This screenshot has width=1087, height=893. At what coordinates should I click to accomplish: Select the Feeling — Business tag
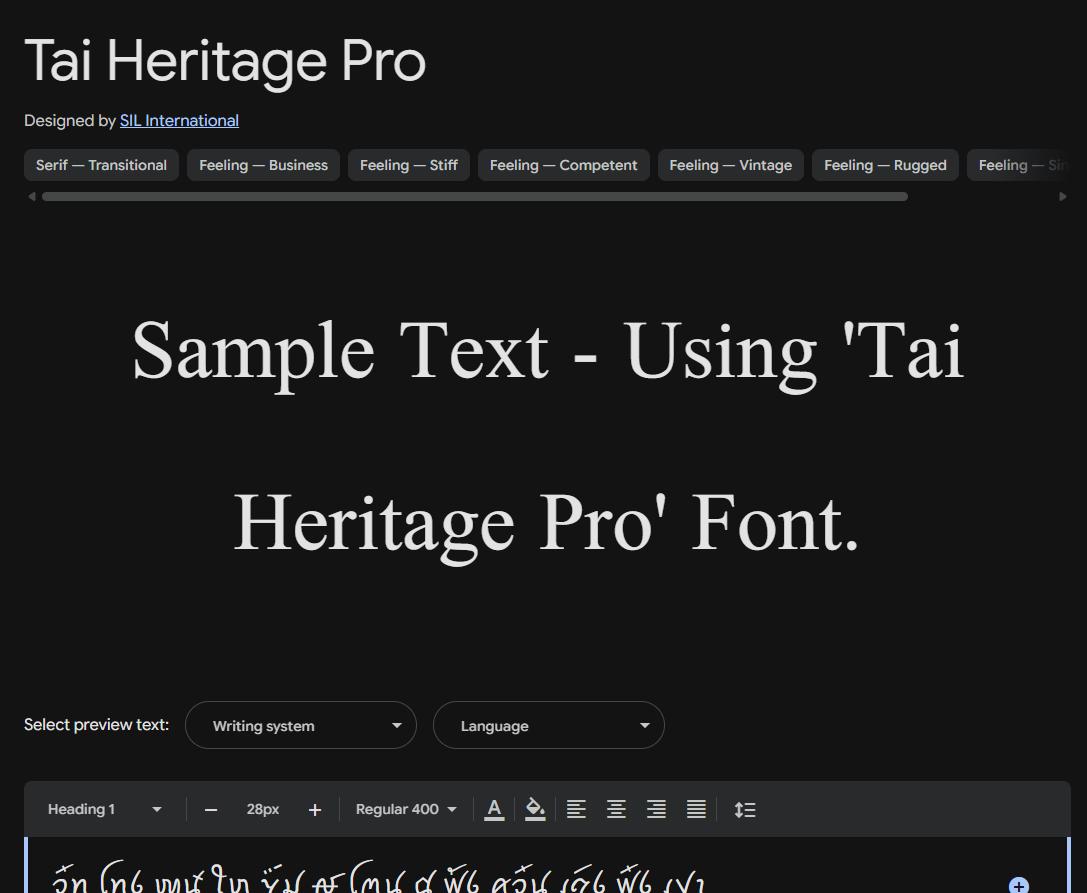pos(263,165)
